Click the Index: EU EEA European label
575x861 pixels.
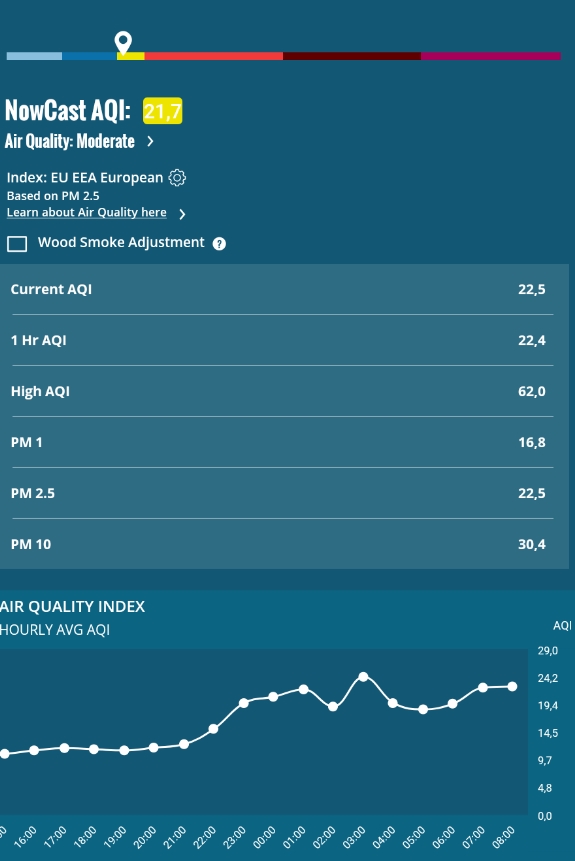85,178
